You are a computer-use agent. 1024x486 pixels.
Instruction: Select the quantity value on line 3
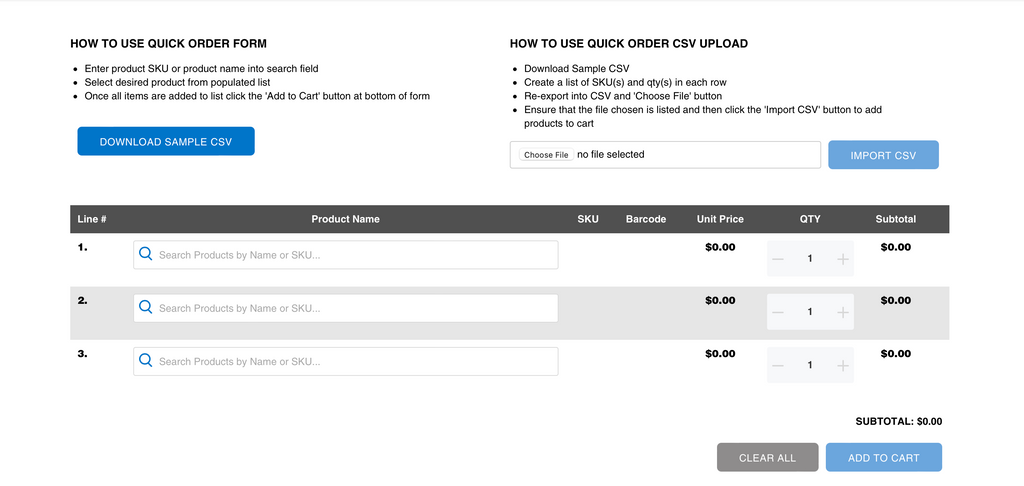click(810, 365)
